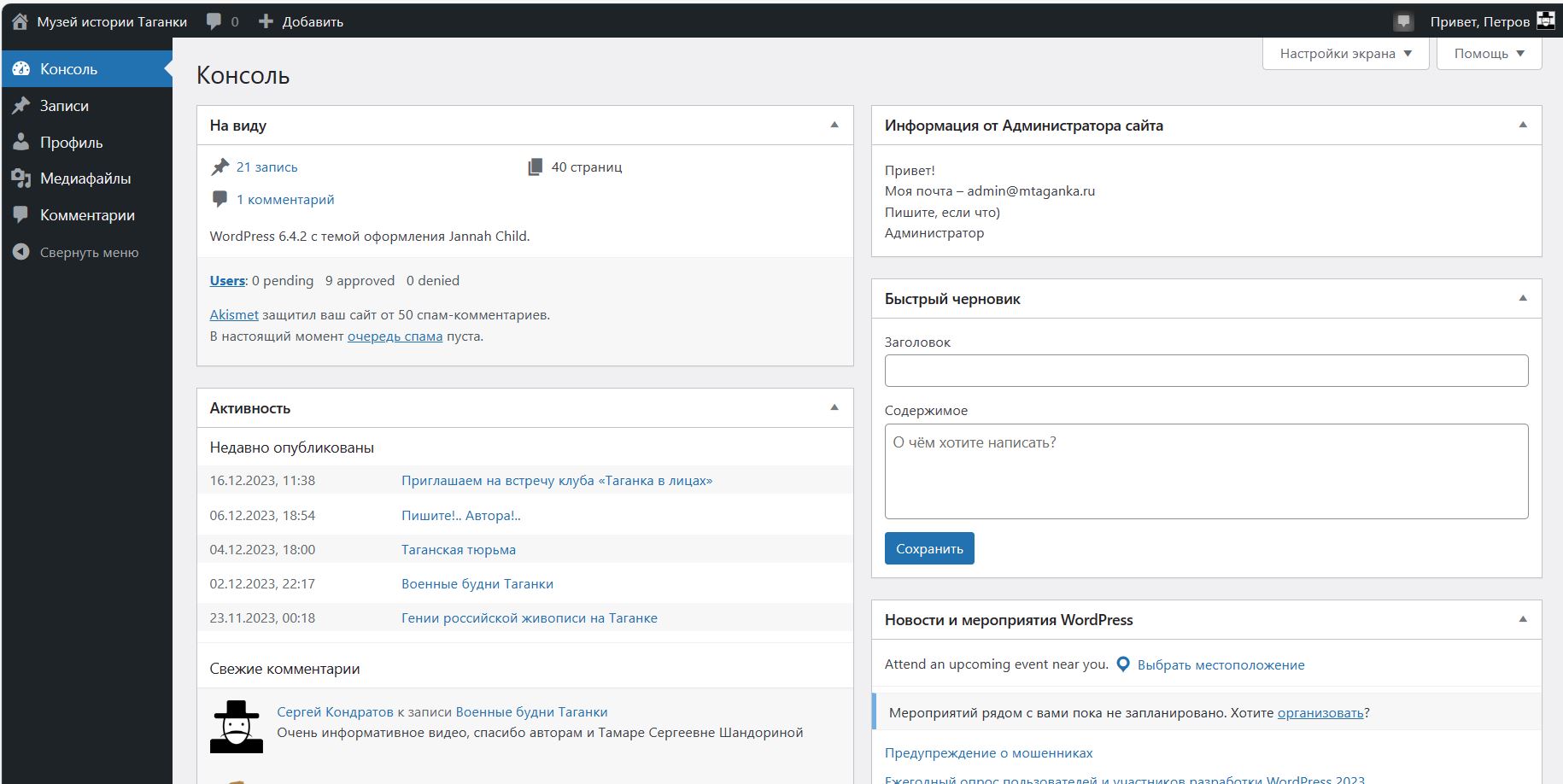Collapse the На виду widget
Viewport: 1563px width, 784px height.
pos(834,125)
